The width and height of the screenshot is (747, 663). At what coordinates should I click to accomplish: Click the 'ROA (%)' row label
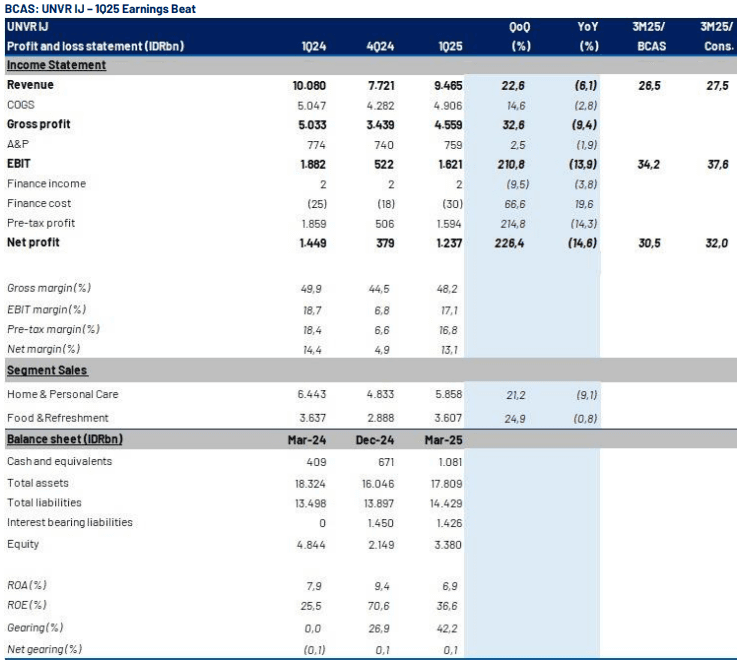click(27, 585)
